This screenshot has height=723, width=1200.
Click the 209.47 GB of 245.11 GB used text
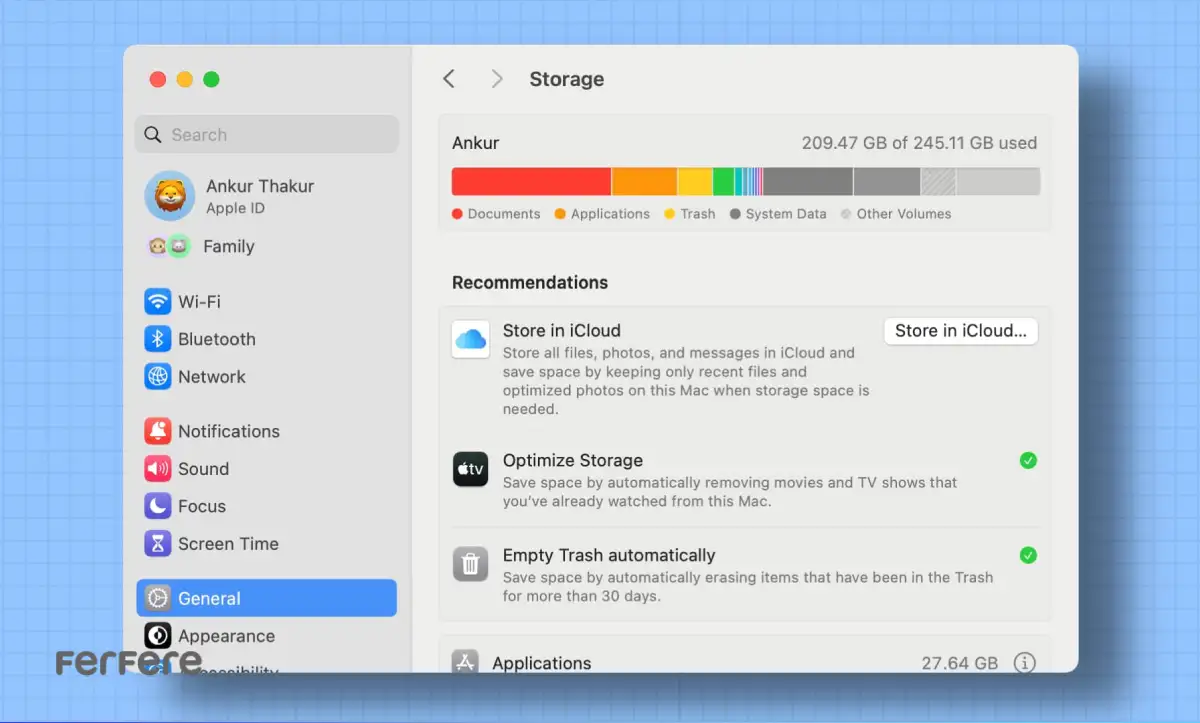pyautogui.click(x=919, y=143)
